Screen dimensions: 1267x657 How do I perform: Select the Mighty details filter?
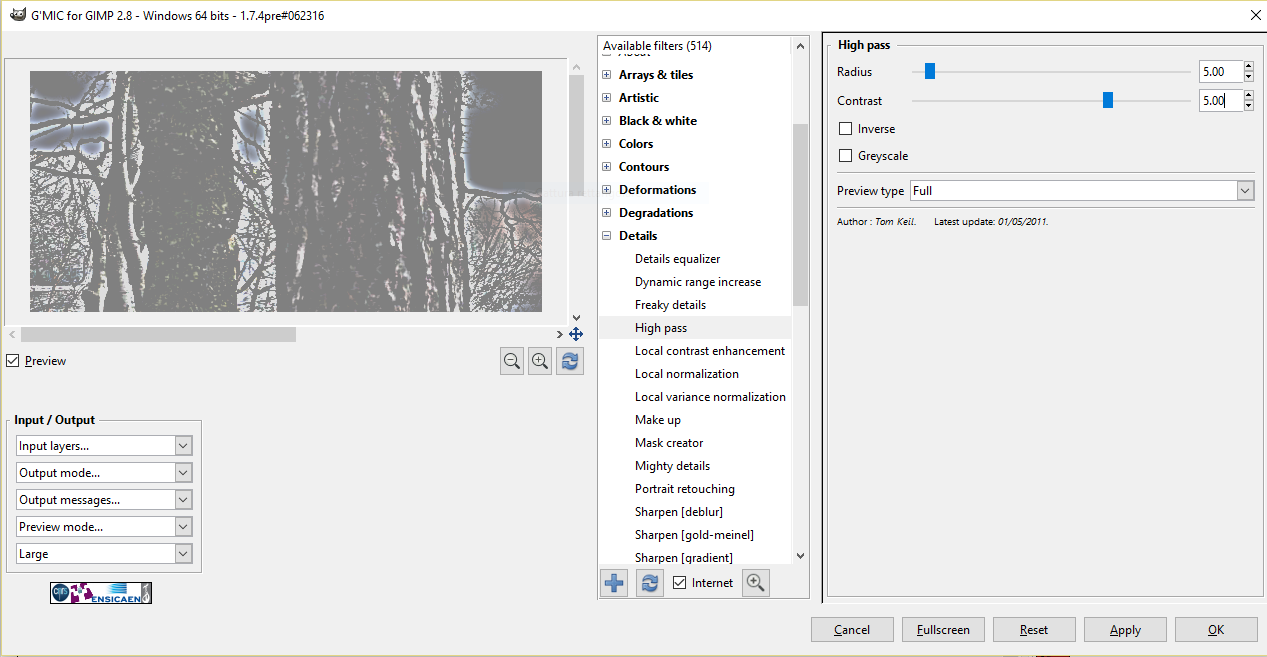[x=672, y=466]
